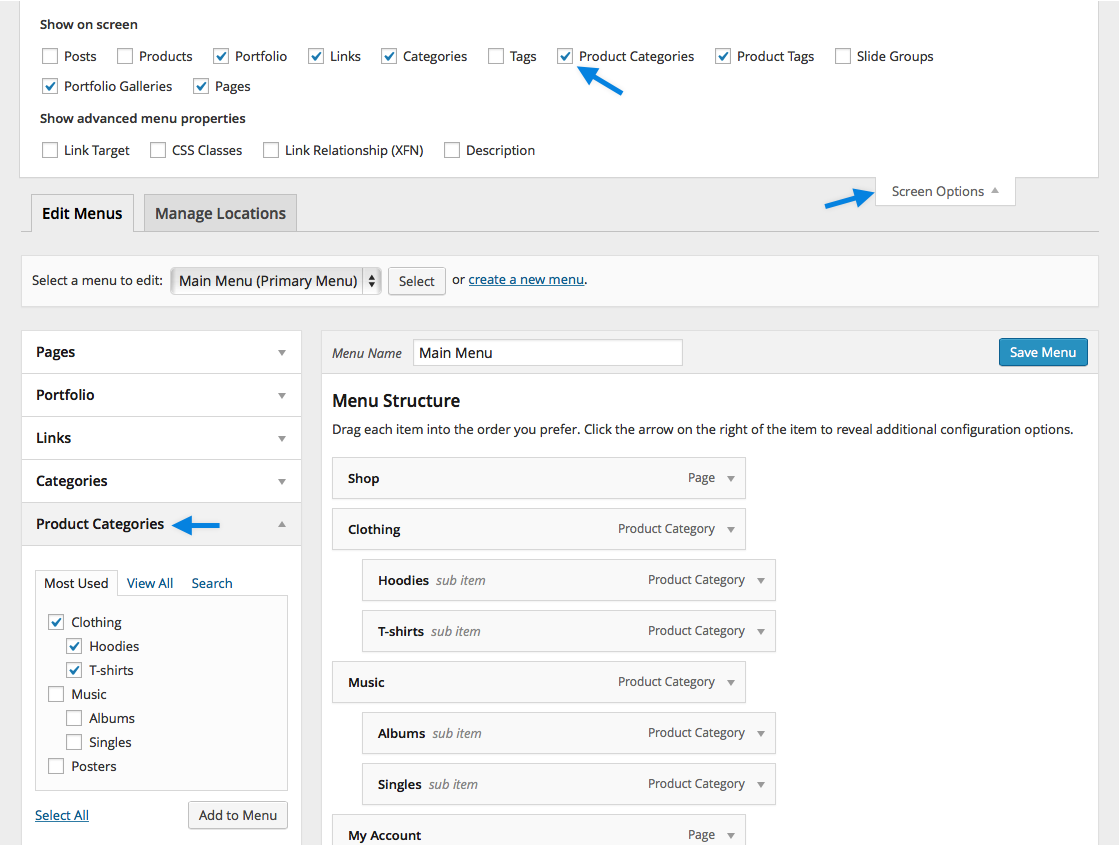Click the Clothing menu item title
The image size is (1119, 845).
coord(374,530)
